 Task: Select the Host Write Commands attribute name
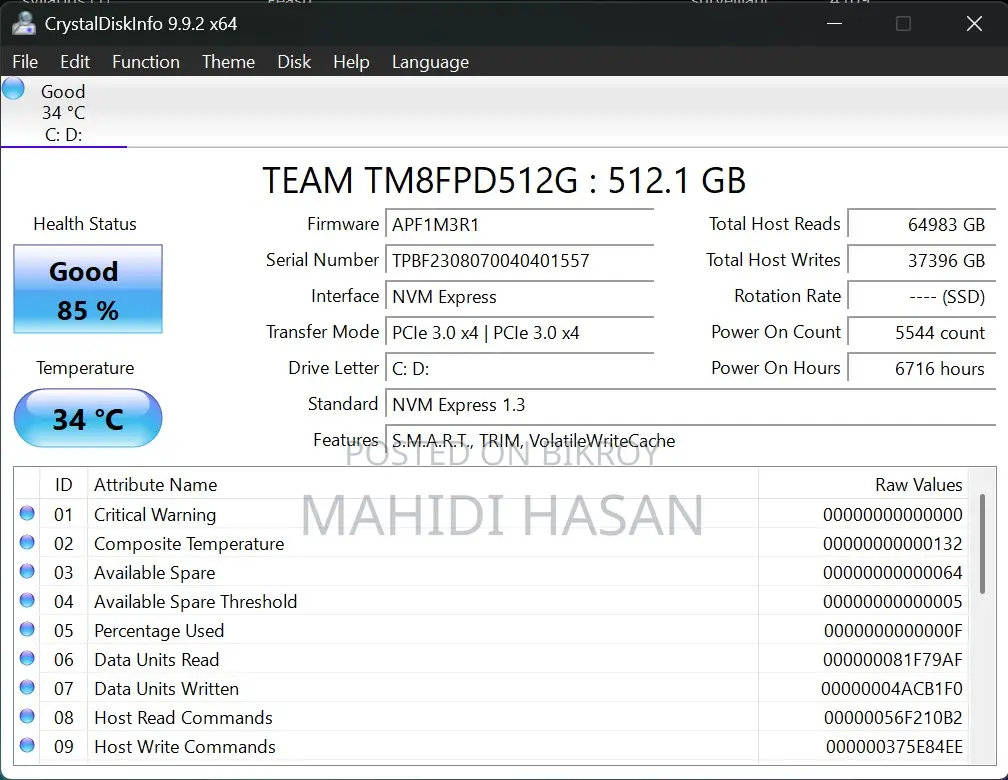pyautogui.click(x=185, y=747)
